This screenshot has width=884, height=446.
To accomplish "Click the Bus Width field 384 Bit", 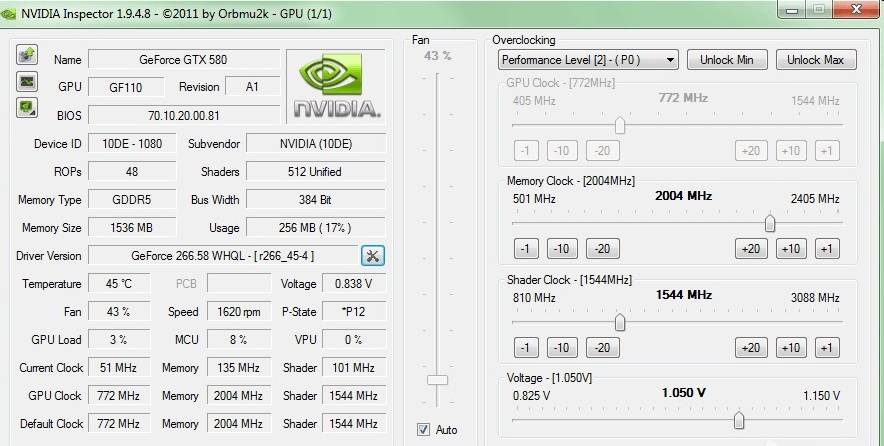I will click(316, 200).
